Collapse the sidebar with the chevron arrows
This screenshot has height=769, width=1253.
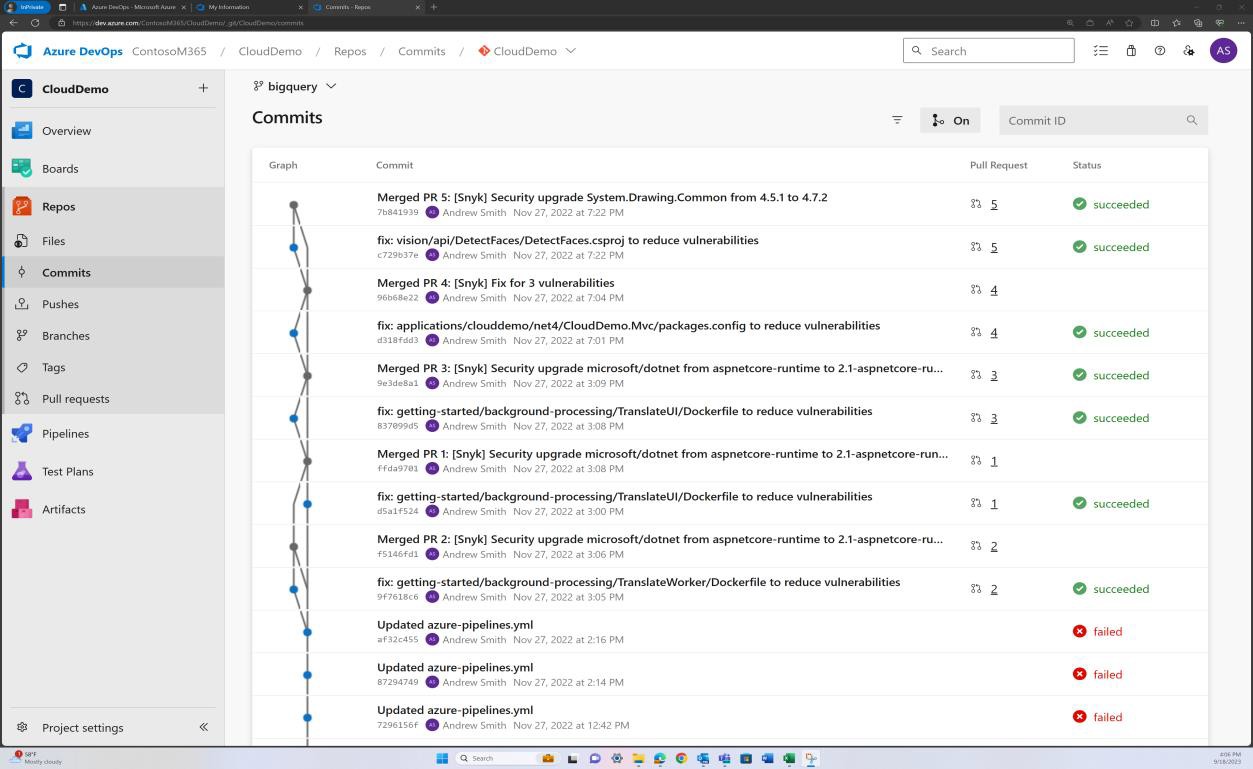[x=203, y=727]
